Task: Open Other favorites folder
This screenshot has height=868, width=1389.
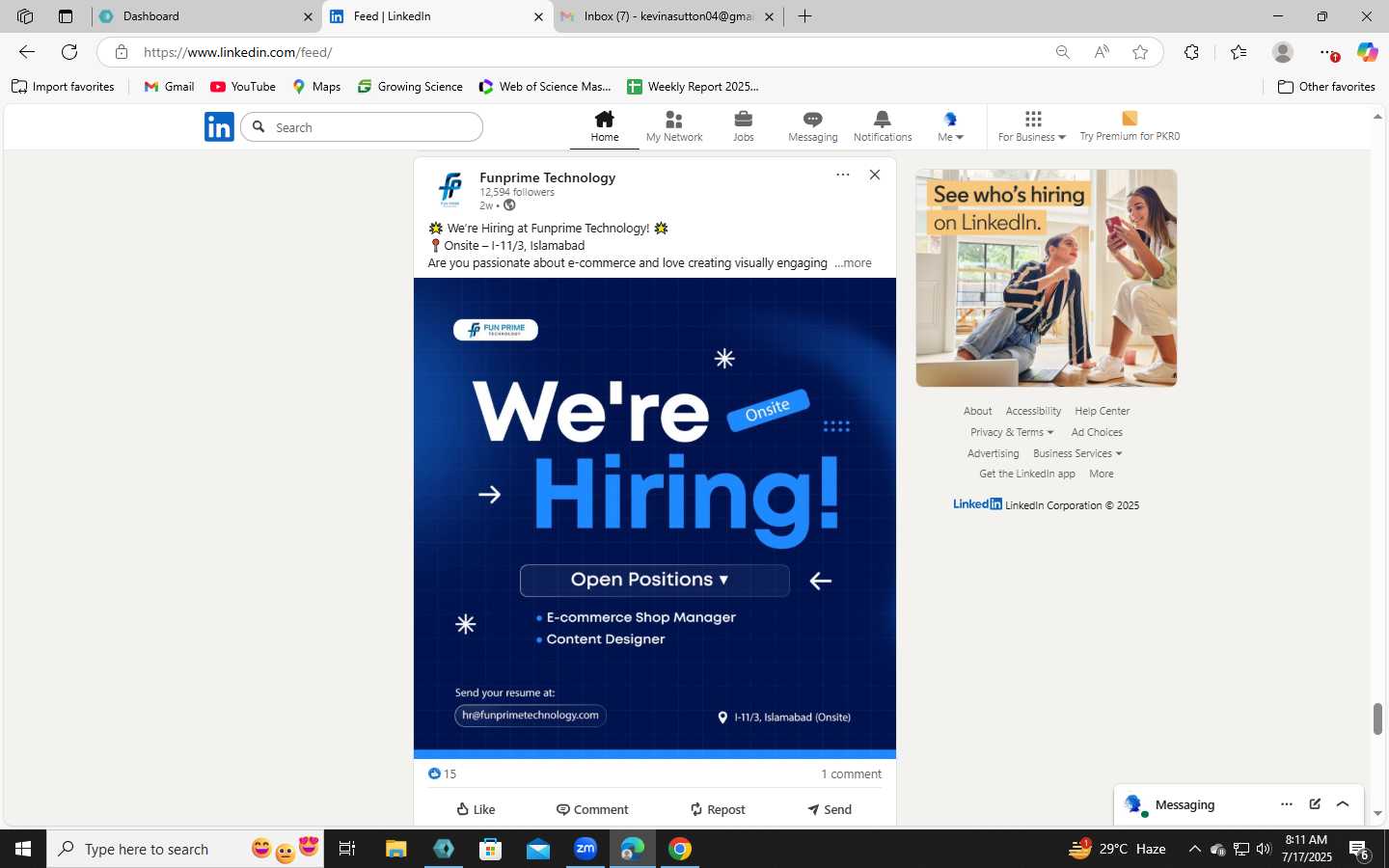Action: pos(1326,87)
